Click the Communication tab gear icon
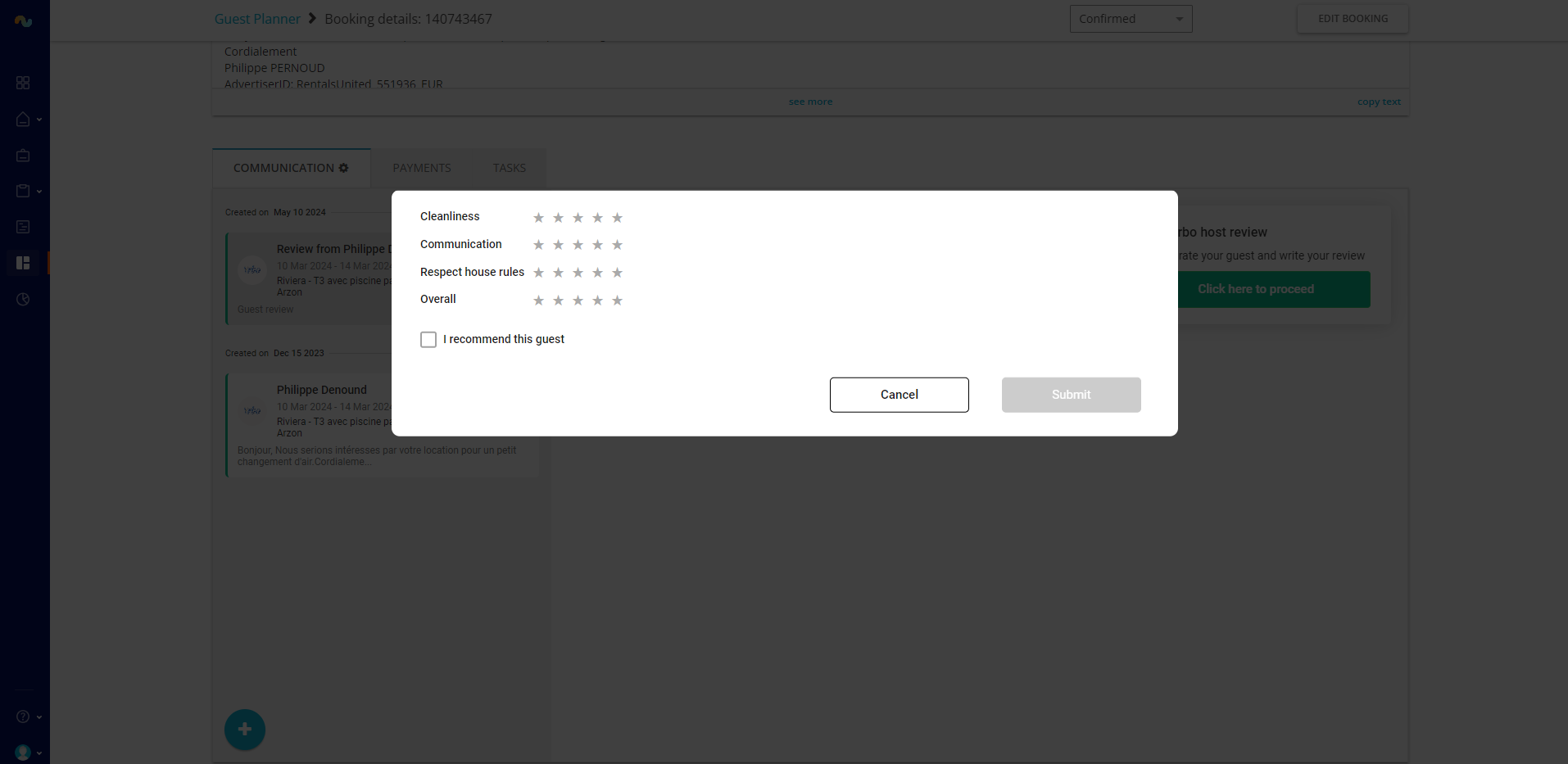 click(x=344, y=168)
